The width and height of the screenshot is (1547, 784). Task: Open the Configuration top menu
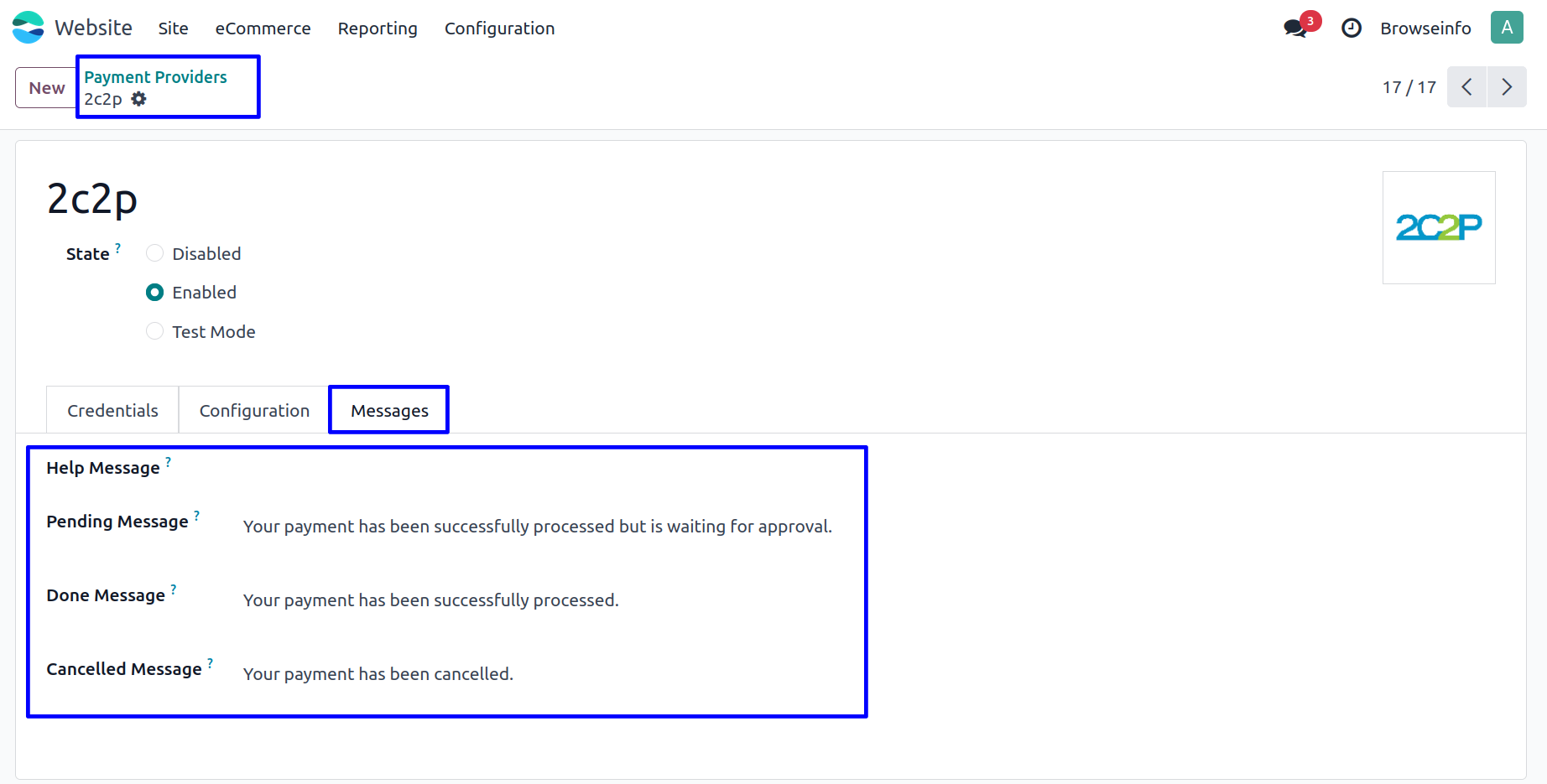tap(499, 29)
